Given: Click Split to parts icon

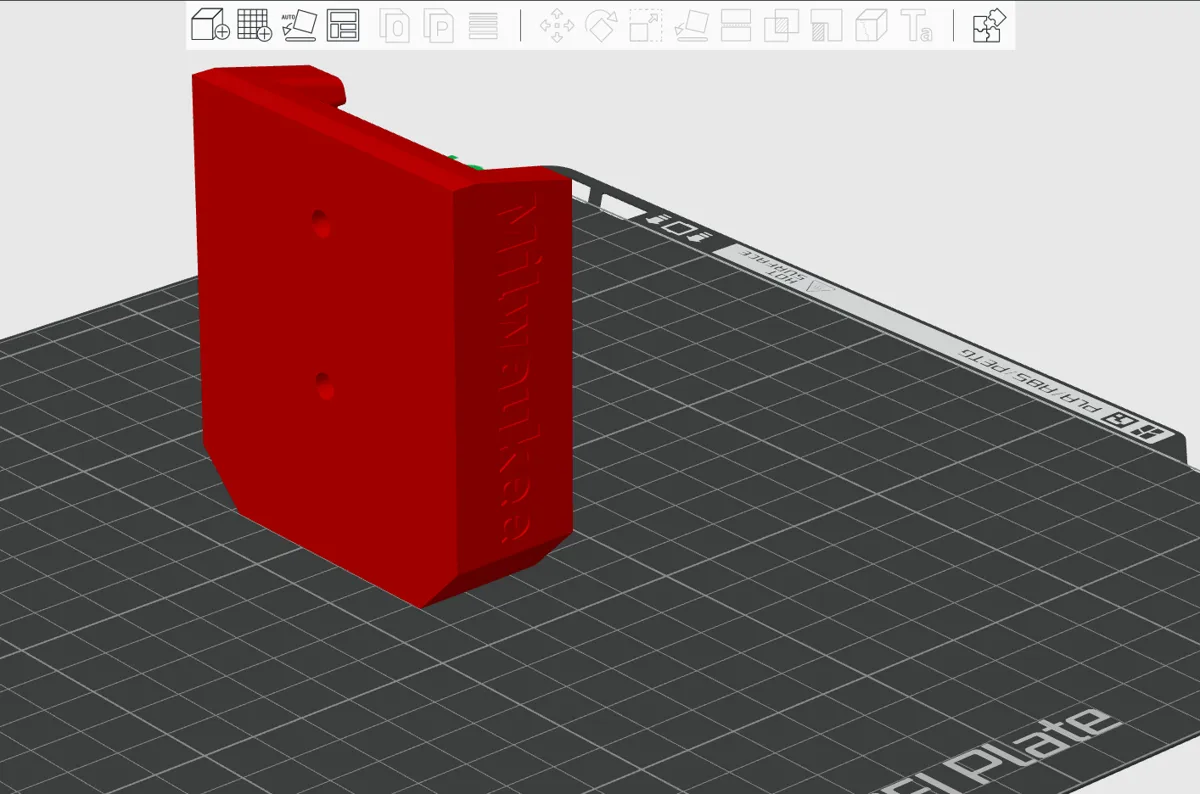Looking at the screenshot, I should [x=439, y=26].
